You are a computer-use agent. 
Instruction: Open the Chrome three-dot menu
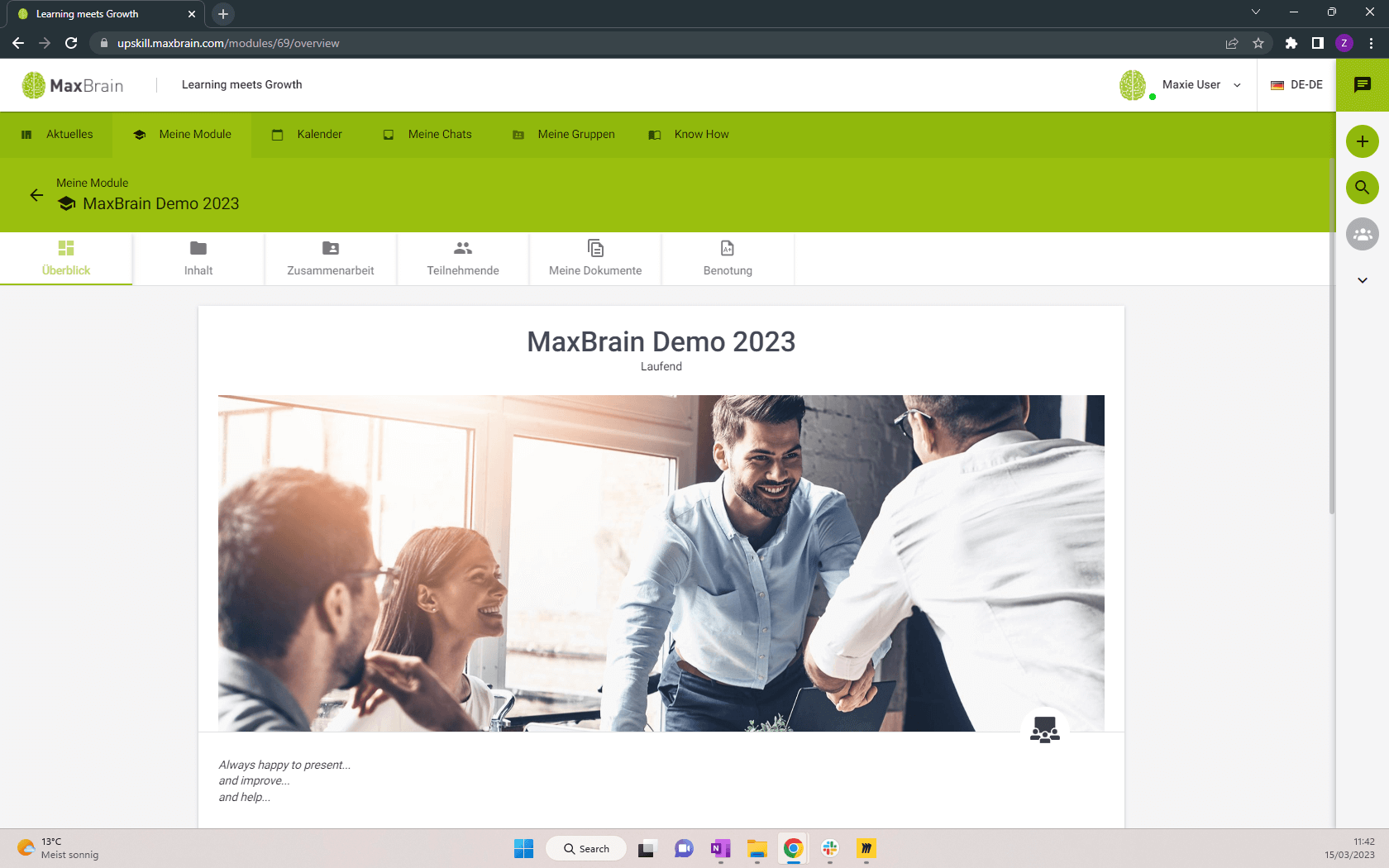tap(1371, 43)
